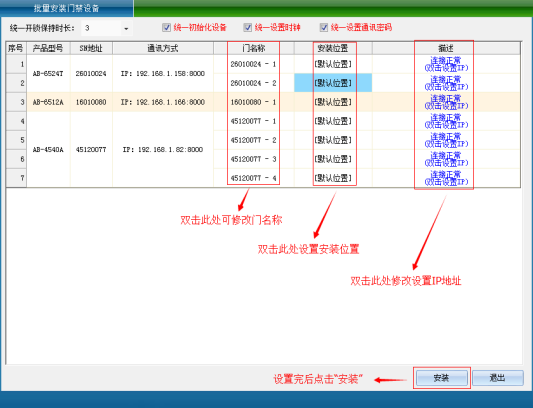The width and height of the screenshot is (533, 408).
Task: Select row number 3 header
Action: 16,102
